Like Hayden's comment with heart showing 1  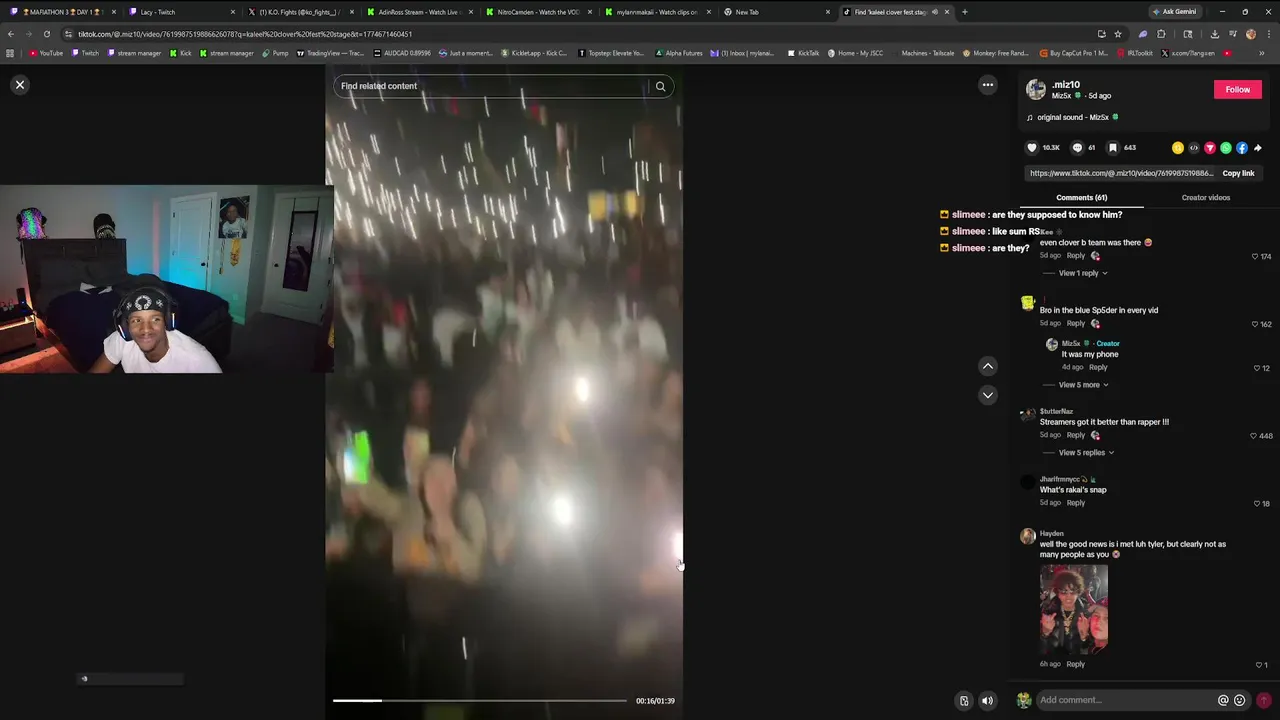1259,665
